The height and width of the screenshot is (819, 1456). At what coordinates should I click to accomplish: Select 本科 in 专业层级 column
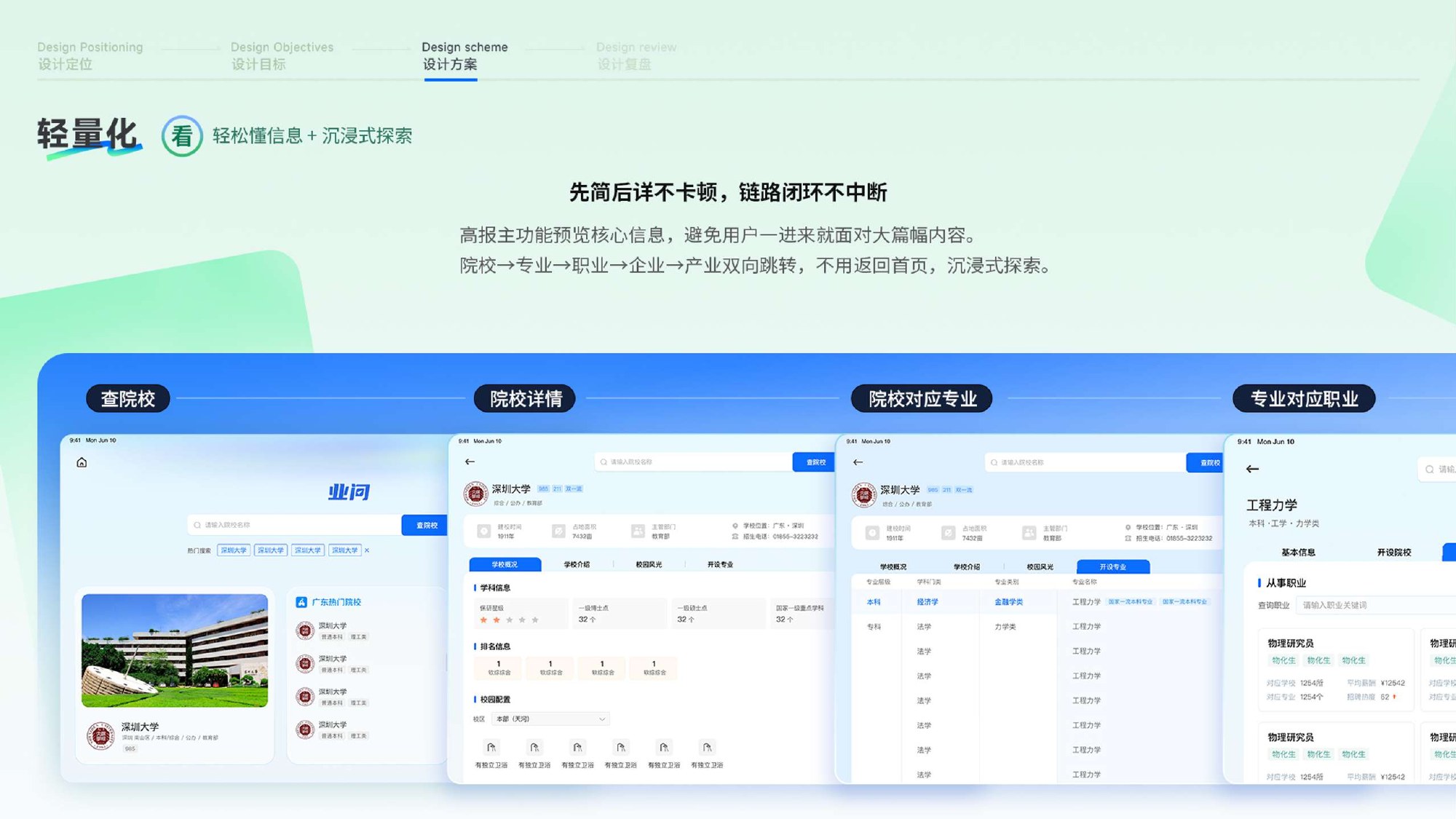pyautogui.click(x=874, y=602)
